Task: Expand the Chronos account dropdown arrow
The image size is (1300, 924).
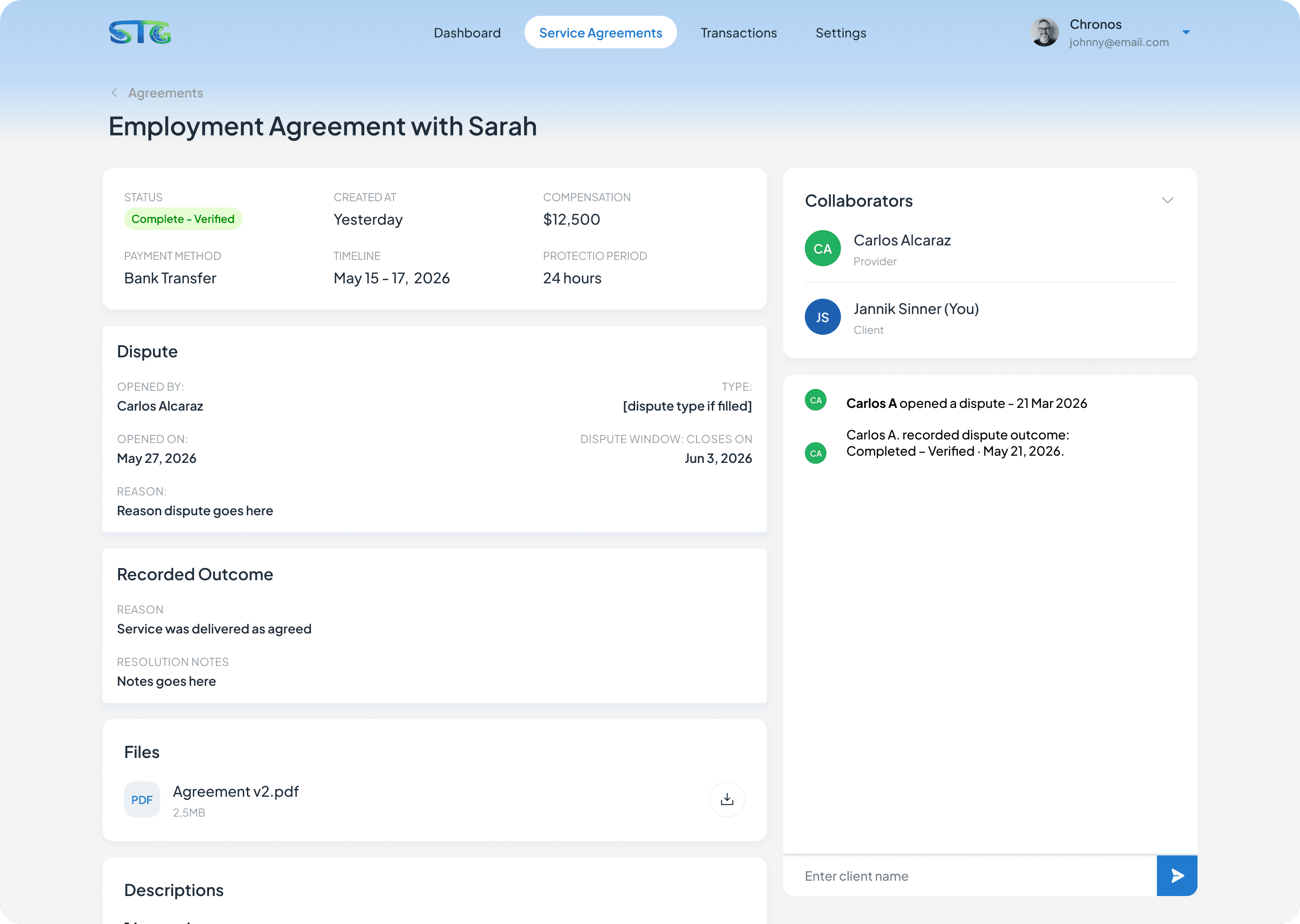Action: (1186, 32)
